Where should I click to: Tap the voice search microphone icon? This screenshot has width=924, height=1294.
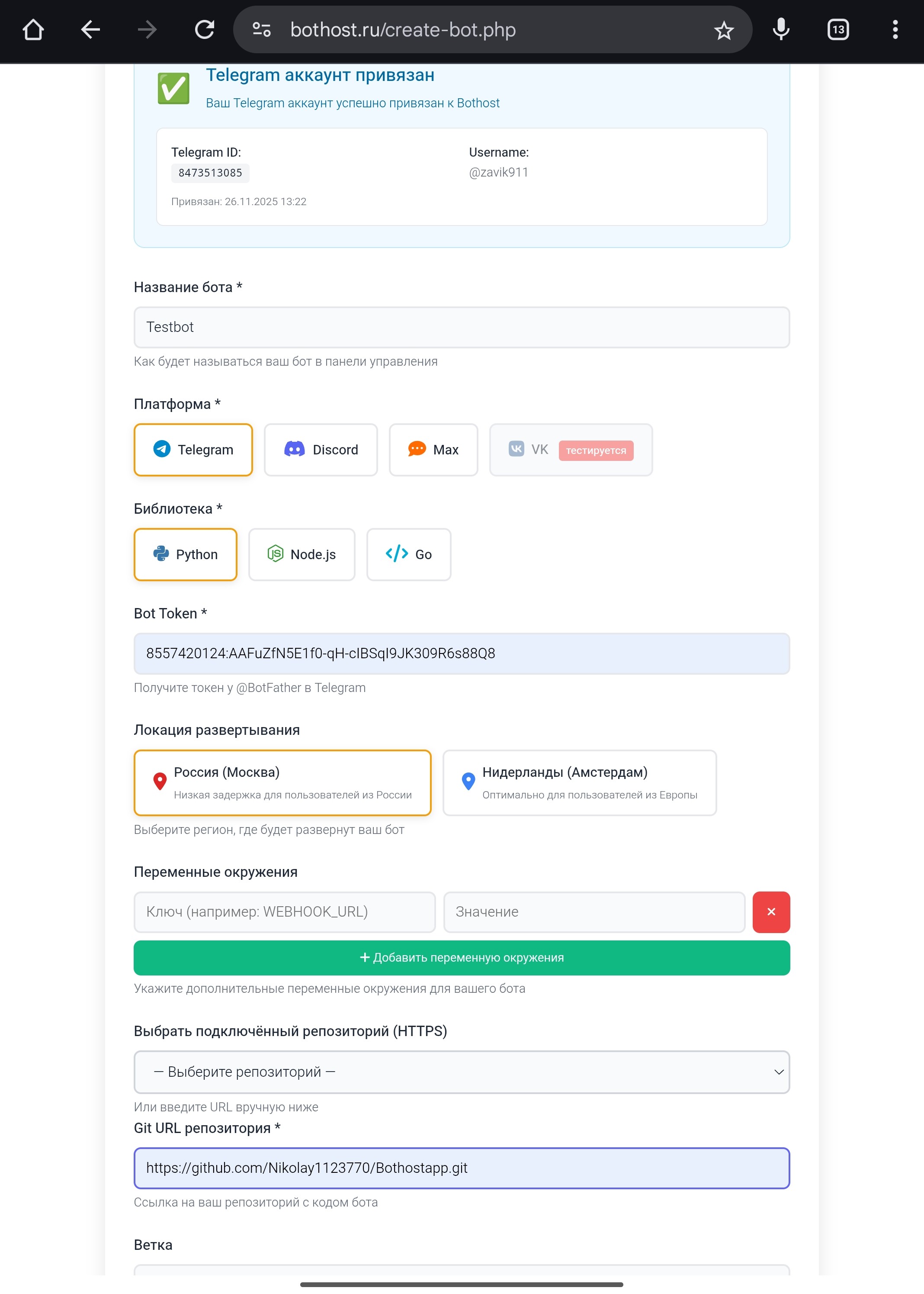pyautogui.click(x=781, y=29)
